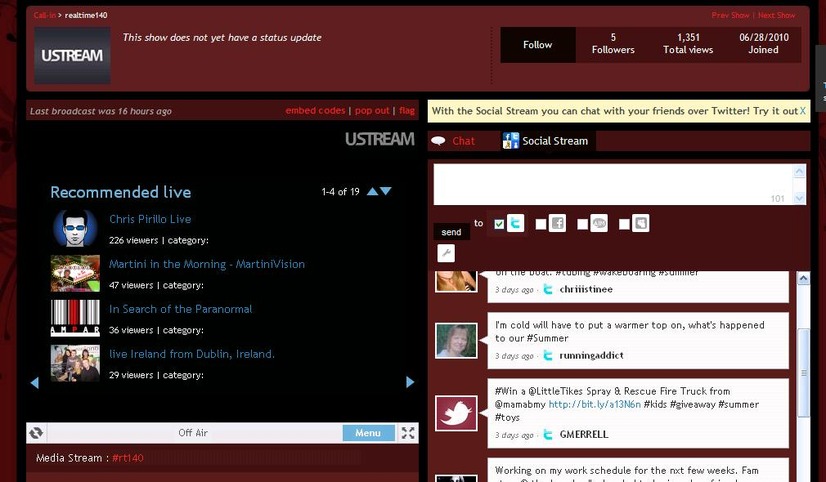Image resolution: width=826 pixels, height=482 pixels.
Task: Click the Martini in the Morning thumbnail
Action: [x=75, y=273]
